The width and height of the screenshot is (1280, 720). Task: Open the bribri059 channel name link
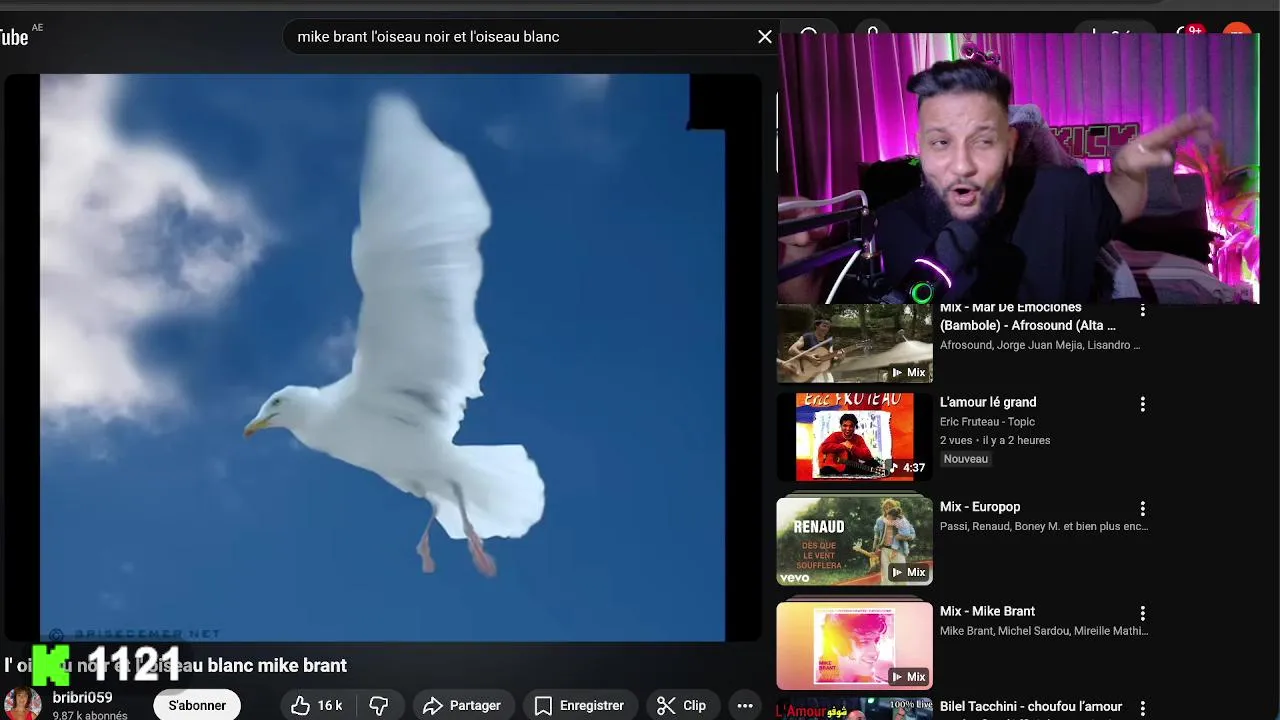(82, 697)
